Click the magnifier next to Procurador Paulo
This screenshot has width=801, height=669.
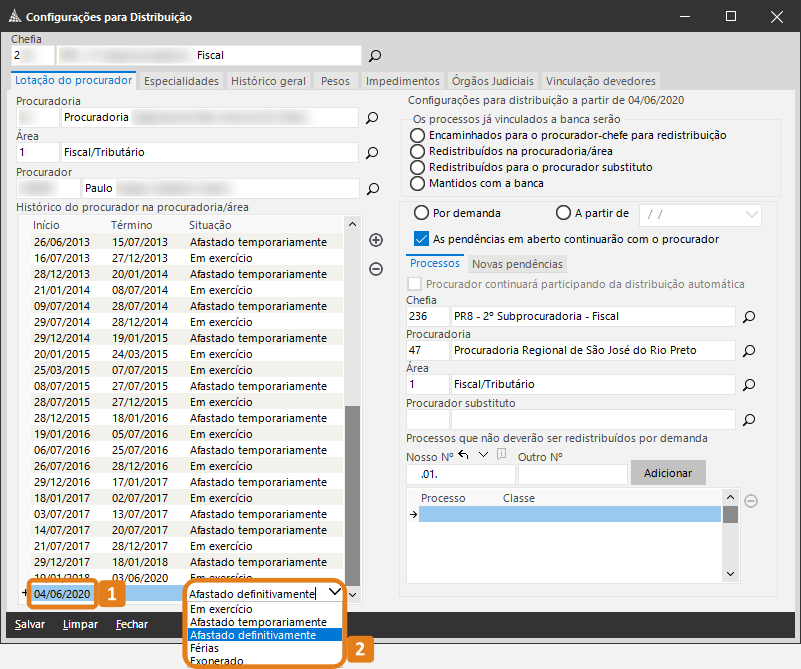[x=372, y=188]
